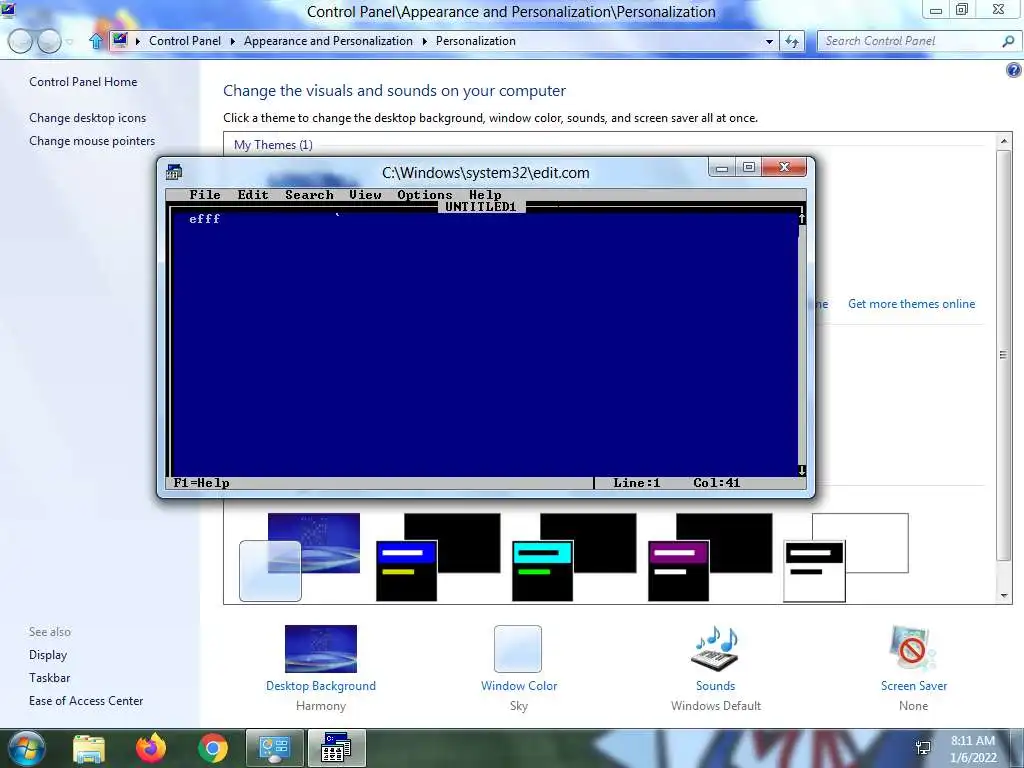Open Help via the blue question icon
This screenshot has height=768, width=1024.
coord(1014,70)
